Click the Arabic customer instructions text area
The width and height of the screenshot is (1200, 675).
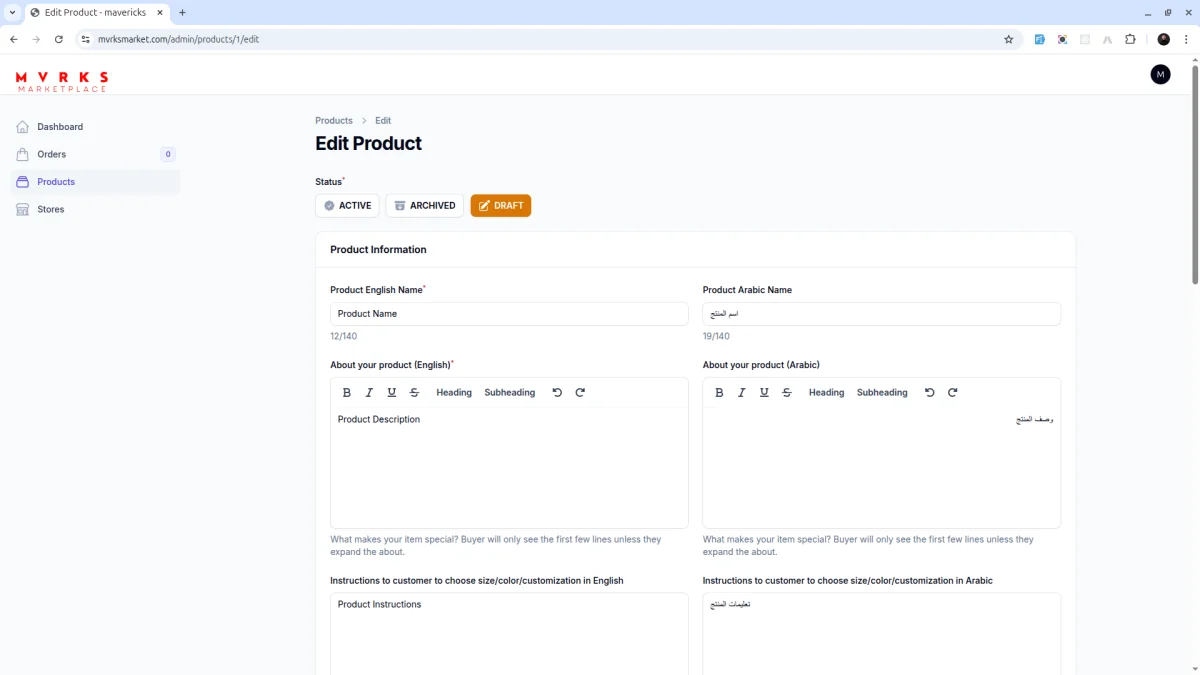(881, 634)
